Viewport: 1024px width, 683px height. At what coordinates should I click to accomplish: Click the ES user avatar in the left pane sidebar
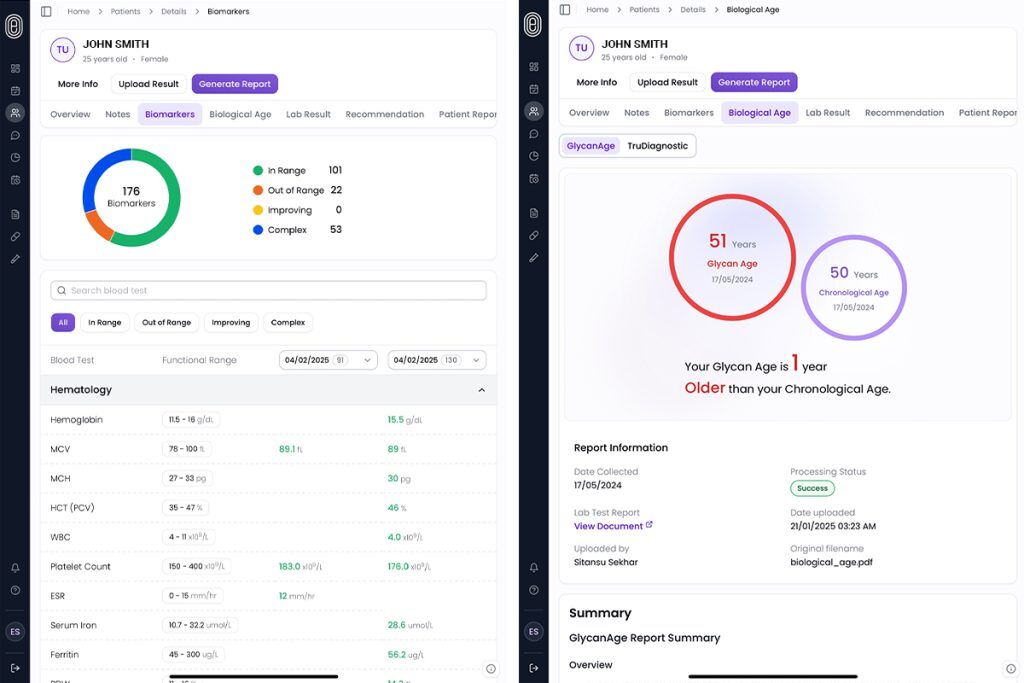(15, 632)
